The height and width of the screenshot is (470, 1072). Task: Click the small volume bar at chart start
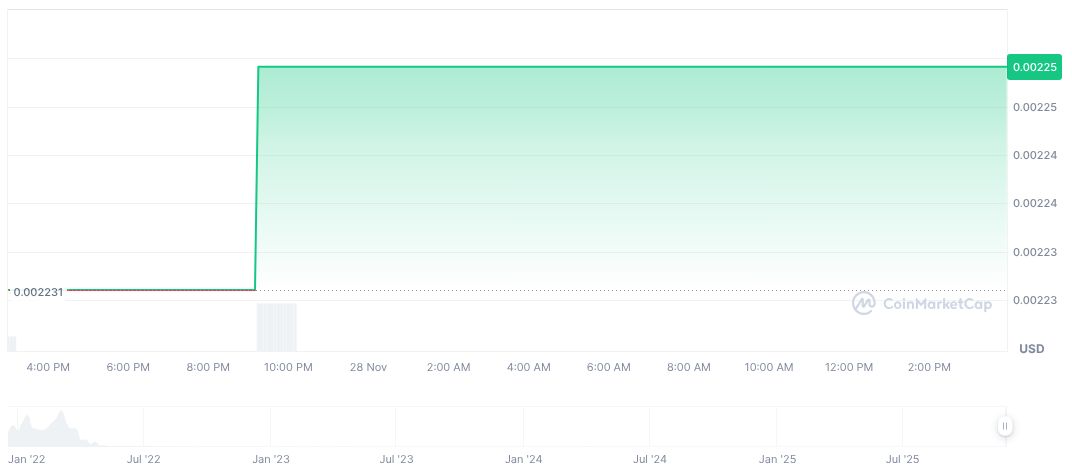(12, 344)
